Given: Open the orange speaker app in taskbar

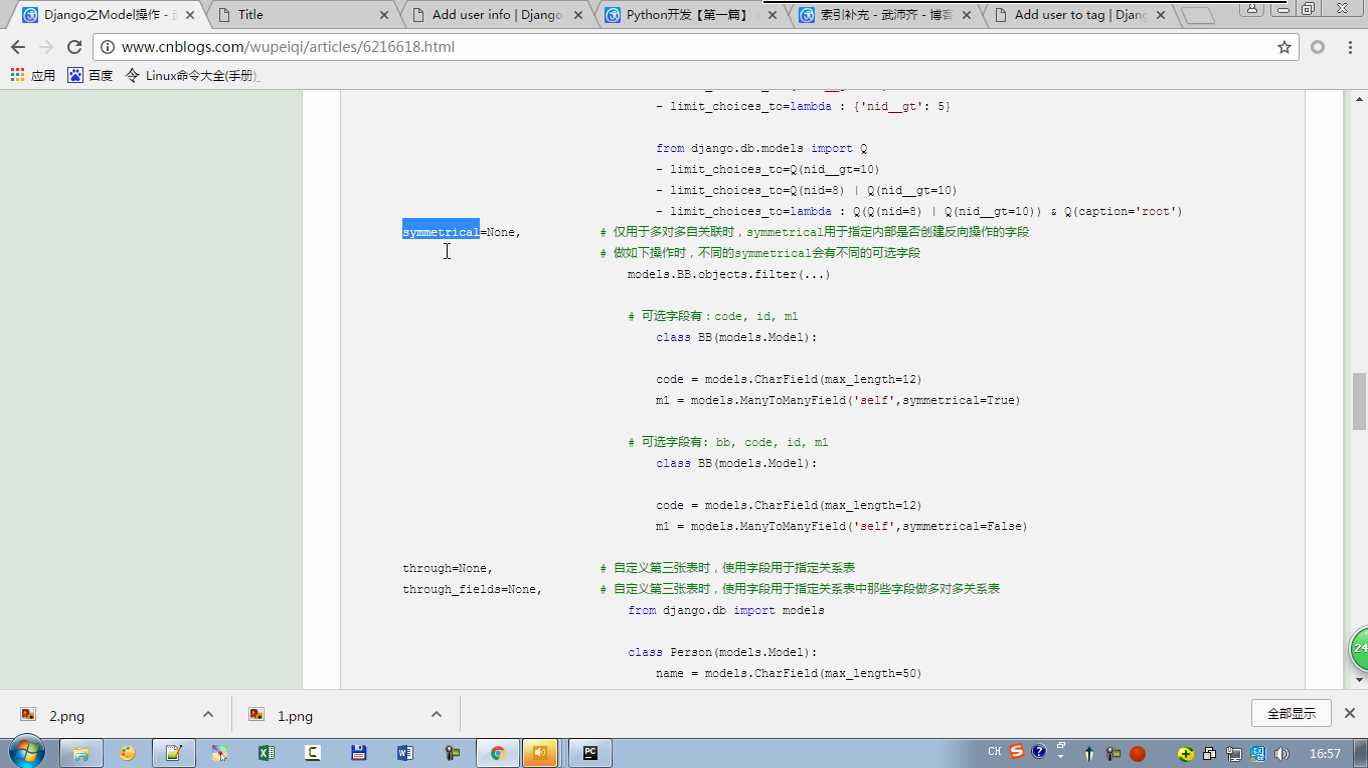Looking at the screenshot, I should pos(540,753).
